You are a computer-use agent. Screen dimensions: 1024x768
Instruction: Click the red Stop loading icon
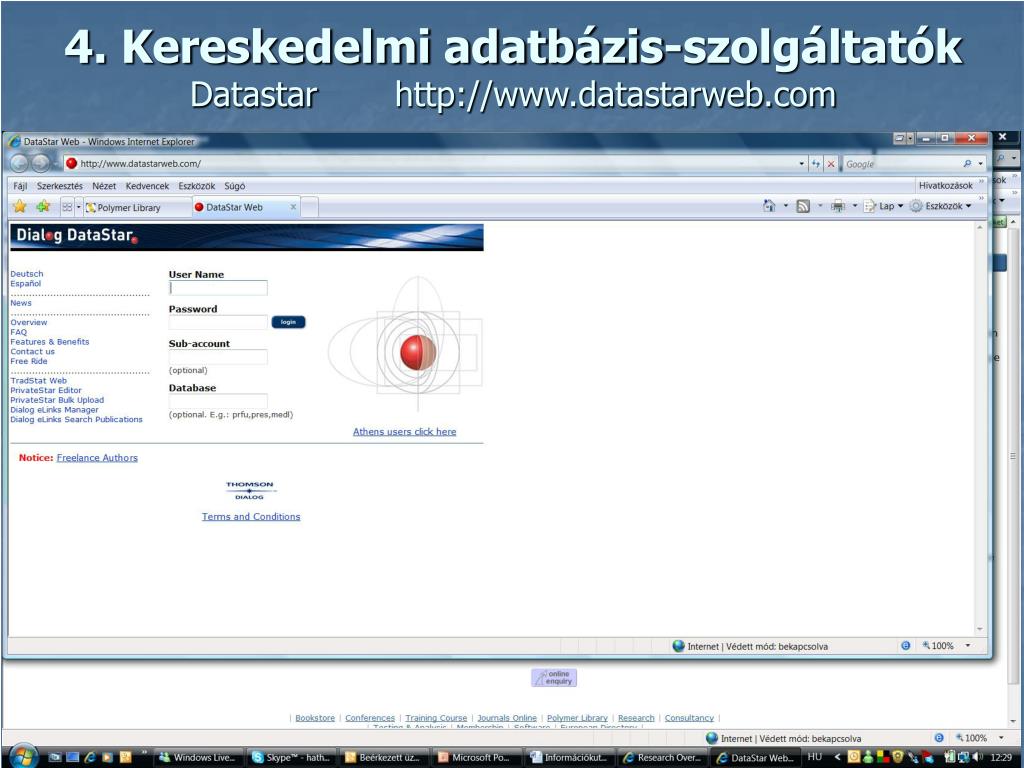click(831, 164)
